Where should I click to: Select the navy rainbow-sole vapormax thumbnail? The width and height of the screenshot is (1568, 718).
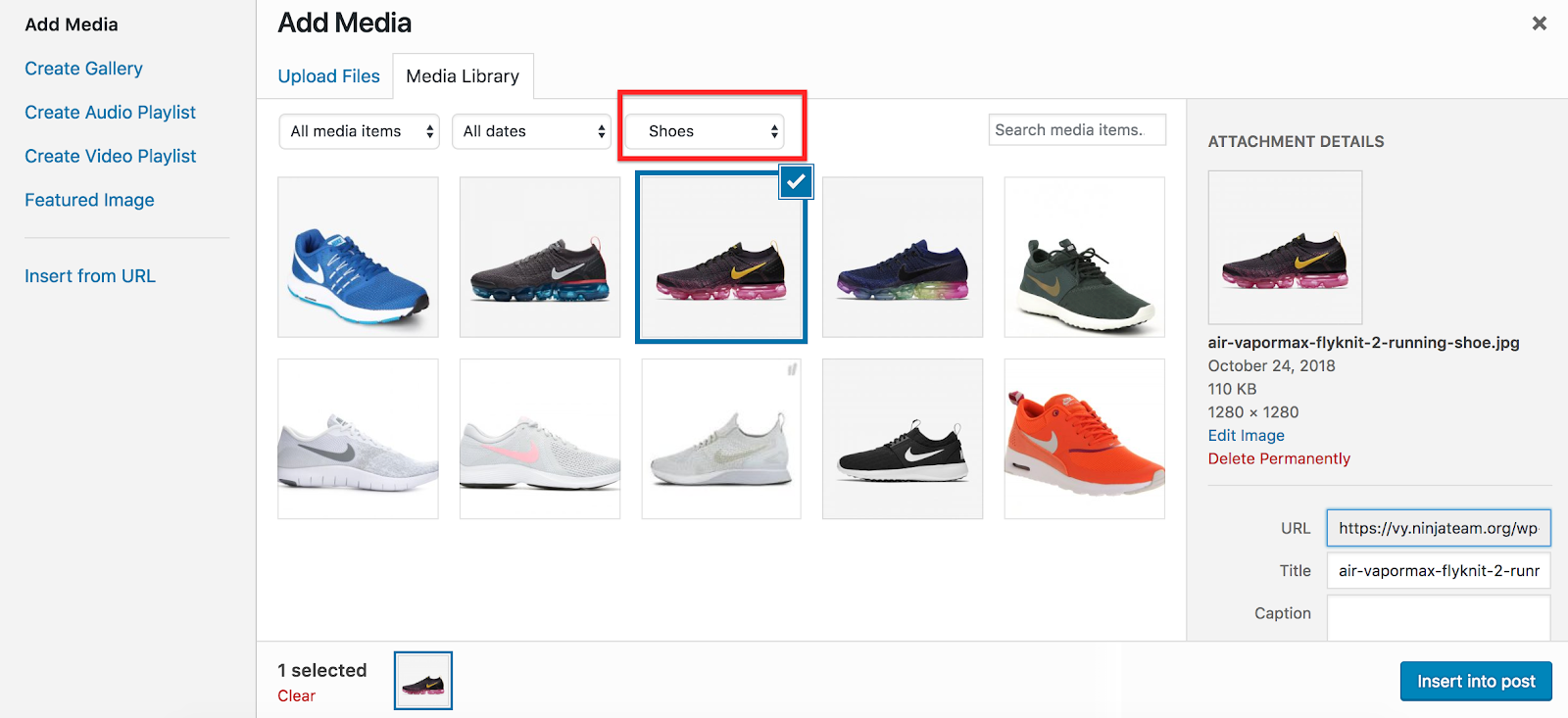[x=903, y=258]
